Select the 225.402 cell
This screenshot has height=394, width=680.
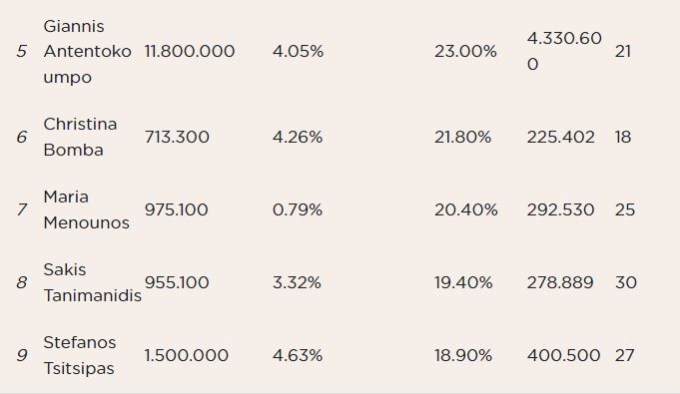pos(561,137)
